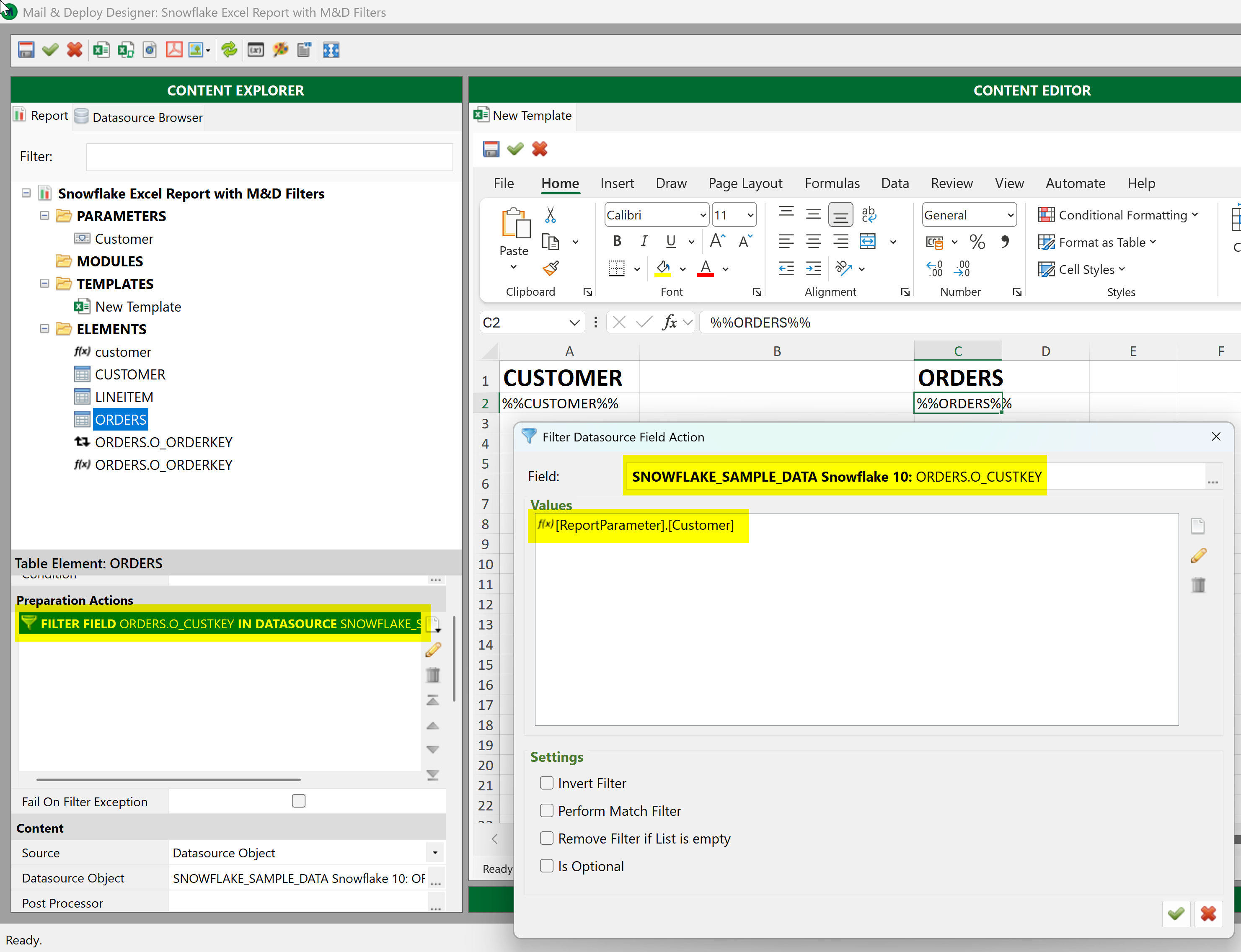Toggle Bold formatting
This screenshot has width=1241, height=952.
tap(617, 241)
